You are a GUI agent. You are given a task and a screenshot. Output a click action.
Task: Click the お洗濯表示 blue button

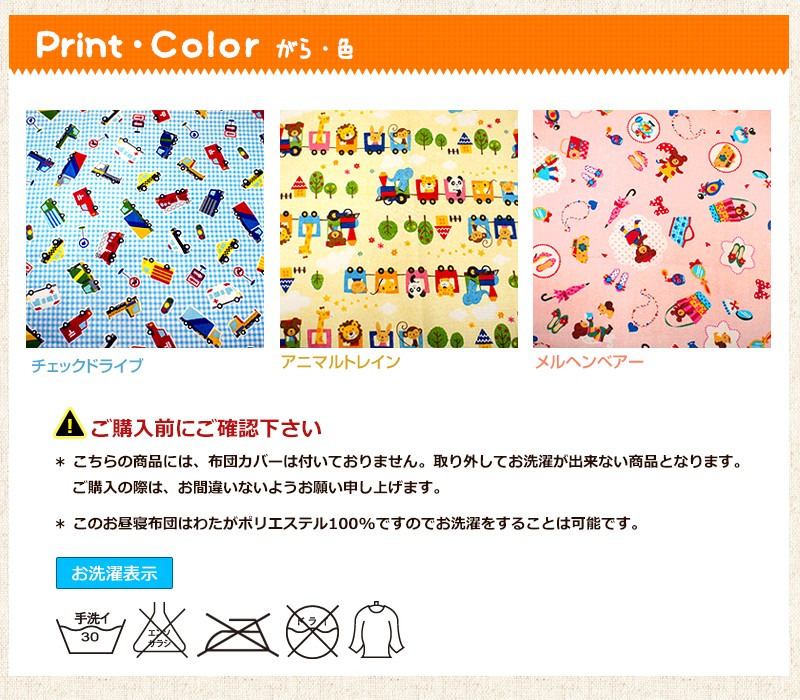point(114,573)
